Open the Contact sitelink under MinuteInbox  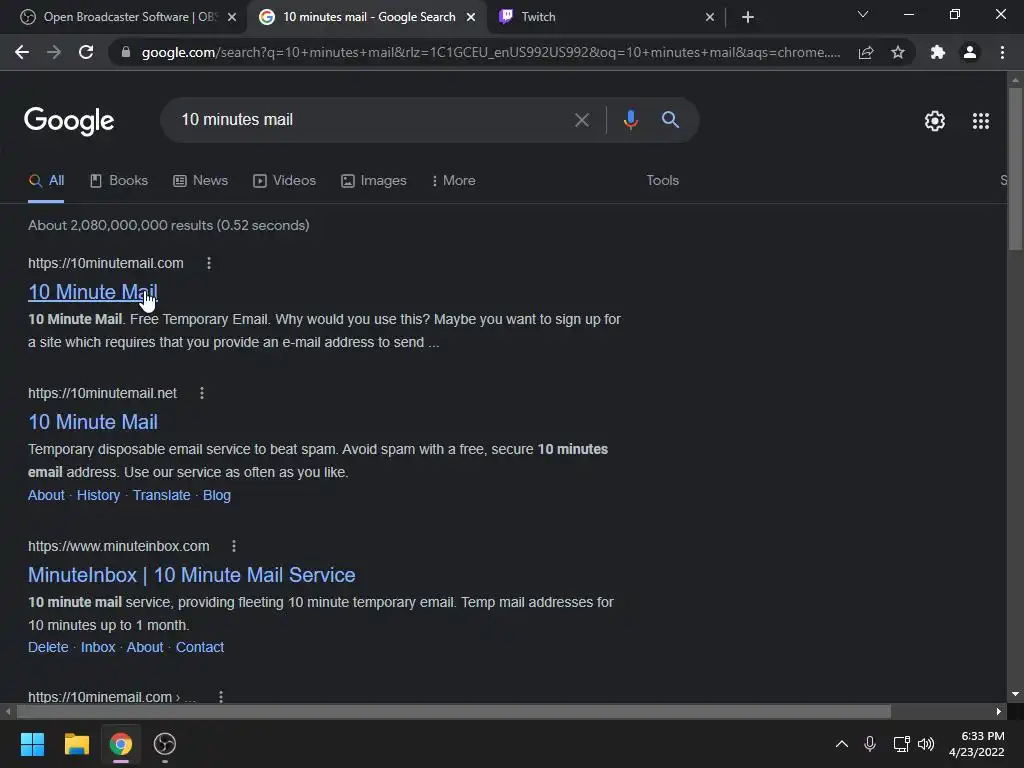[200, 647]
